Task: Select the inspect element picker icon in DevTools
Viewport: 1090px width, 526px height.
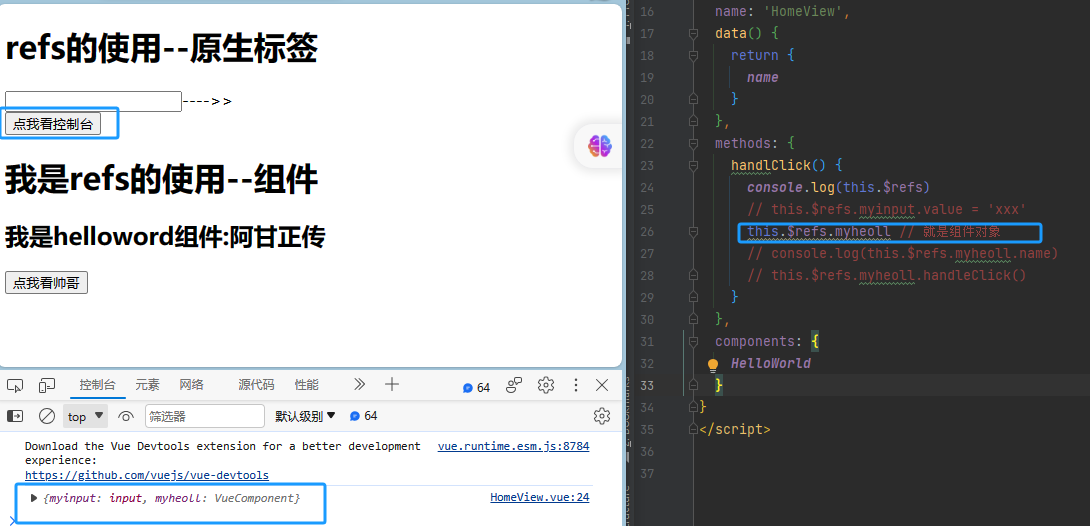Action: [x=15, y=385]
